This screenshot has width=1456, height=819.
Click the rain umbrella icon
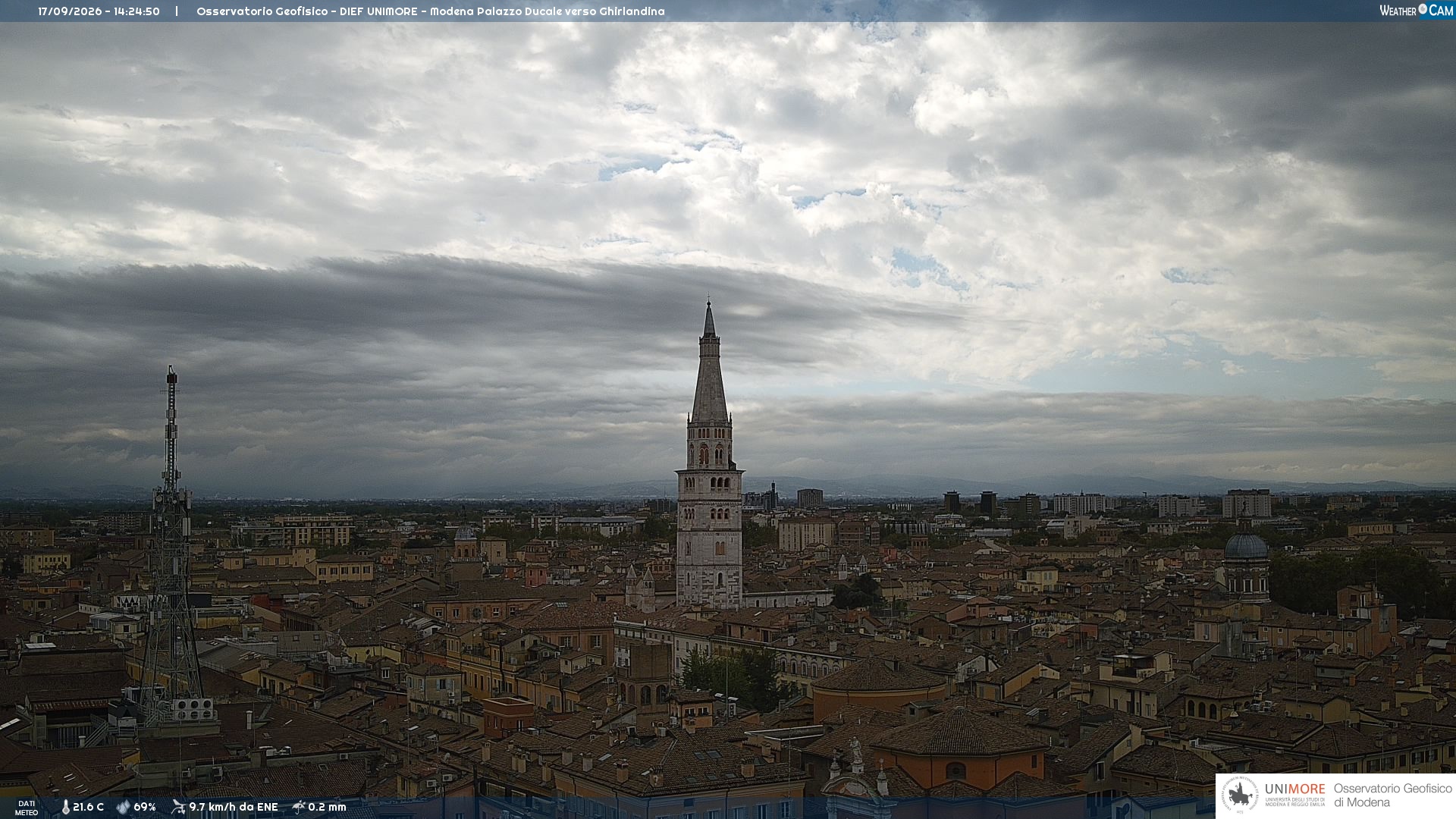click(299, 807)
